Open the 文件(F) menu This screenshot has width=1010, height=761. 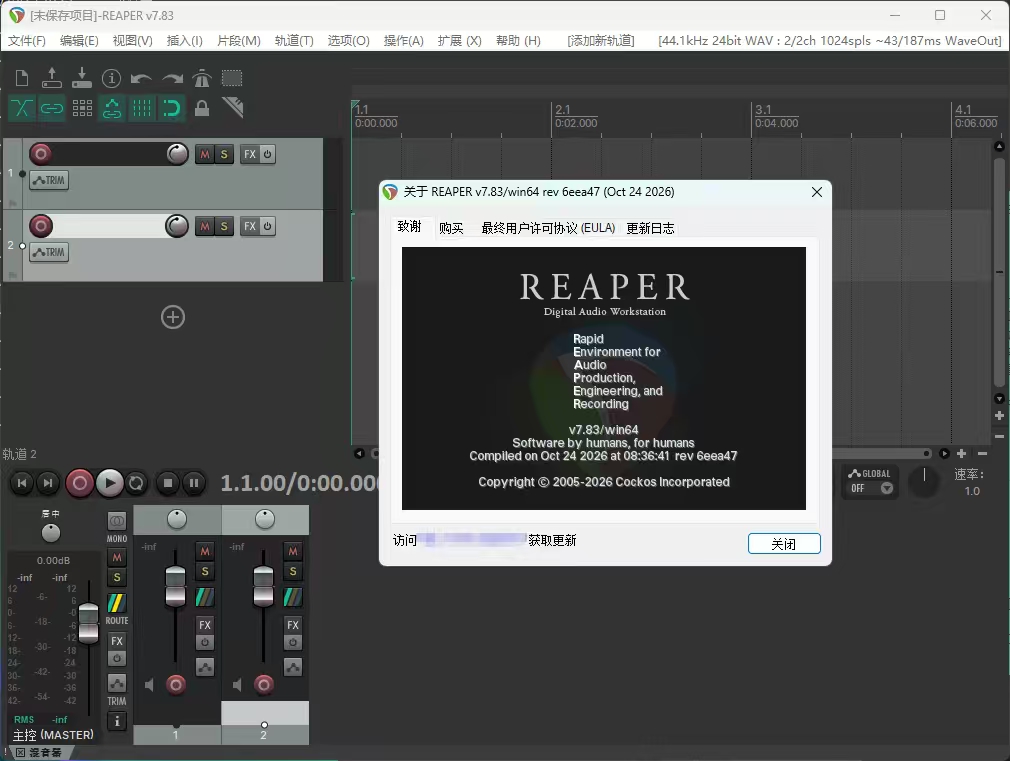pos(26,41)
